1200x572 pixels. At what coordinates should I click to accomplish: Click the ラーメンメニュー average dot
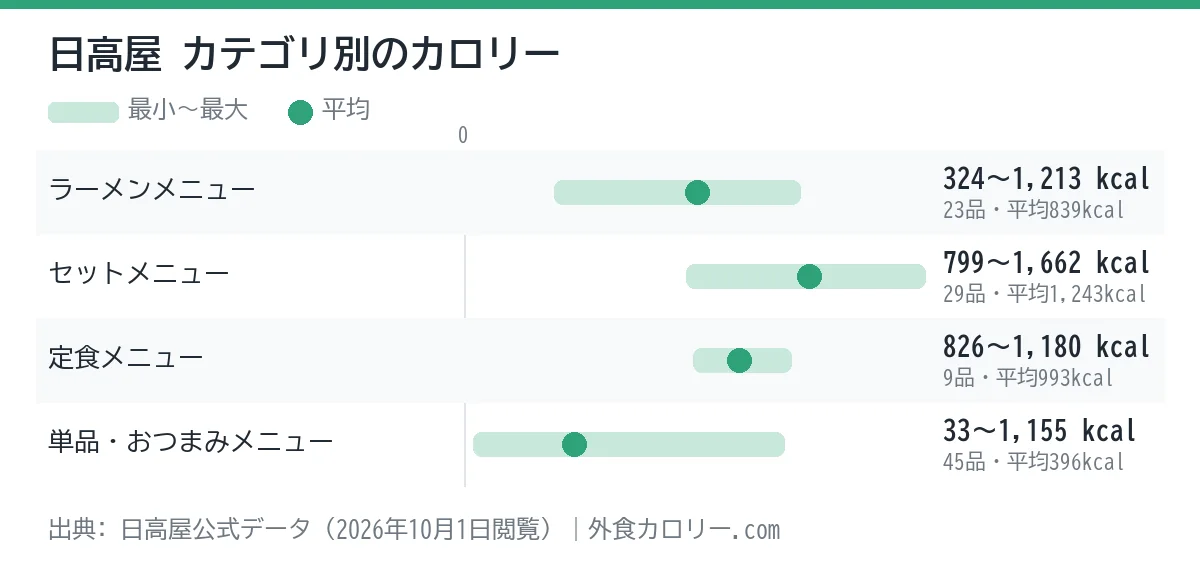tap(698, 193)
